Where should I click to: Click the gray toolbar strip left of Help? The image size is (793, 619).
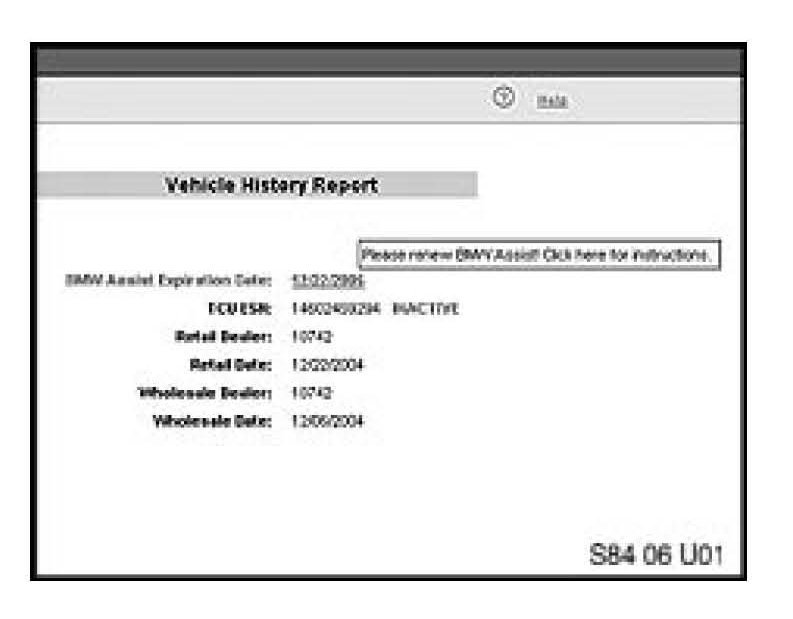pyautogui.click(x=250, y=100)
